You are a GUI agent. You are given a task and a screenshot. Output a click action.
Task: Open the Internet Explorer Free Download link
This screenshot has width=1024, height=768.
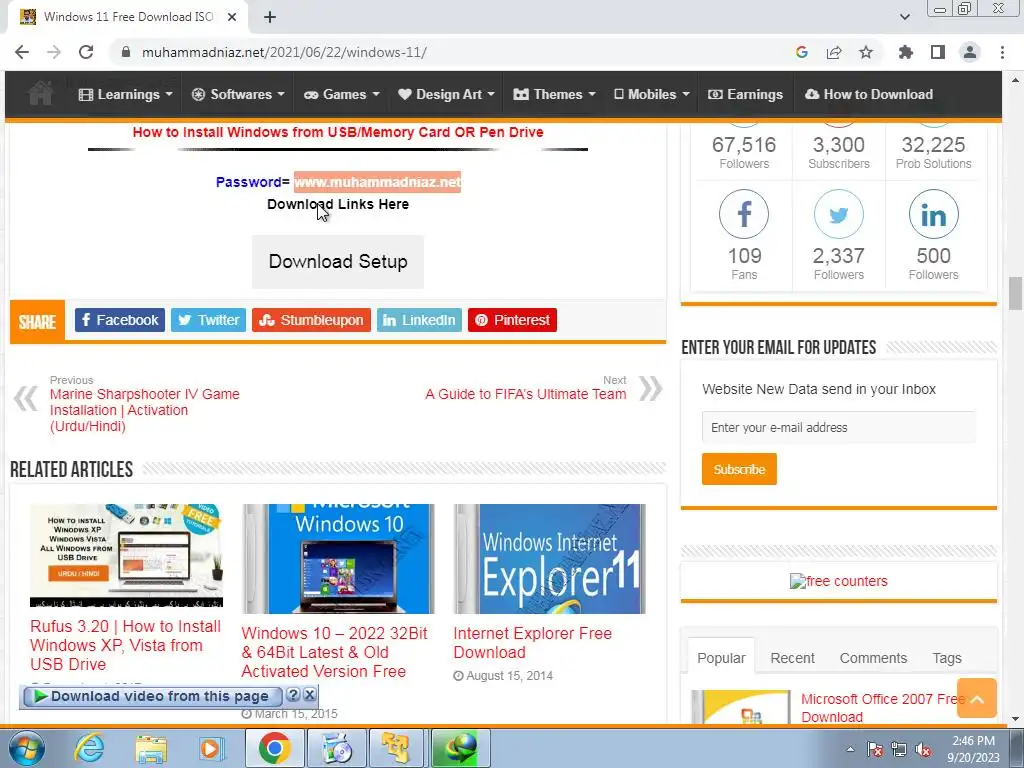point(532,643)
